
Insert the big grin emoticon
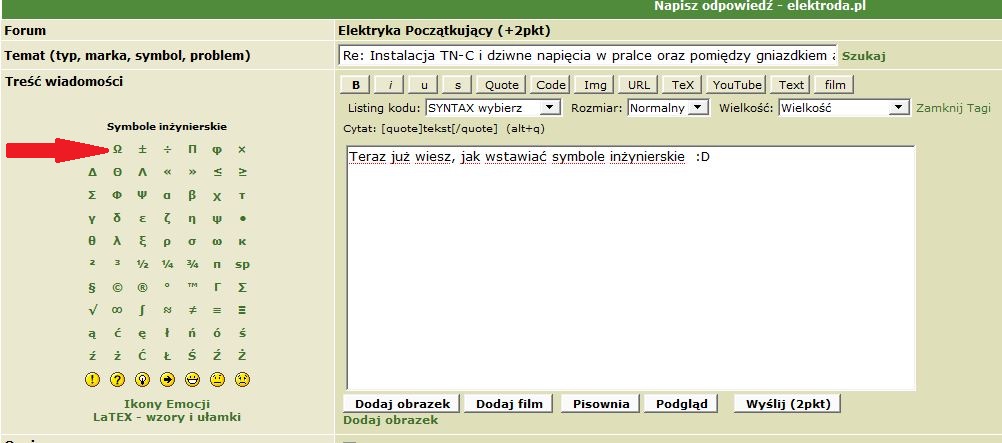tap(192, 380)
